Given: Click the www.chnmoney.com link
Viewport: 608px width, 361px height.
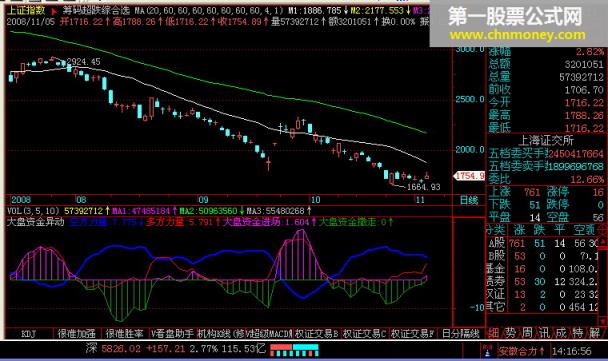Looking at the screenshot, I should pos(517,35).
